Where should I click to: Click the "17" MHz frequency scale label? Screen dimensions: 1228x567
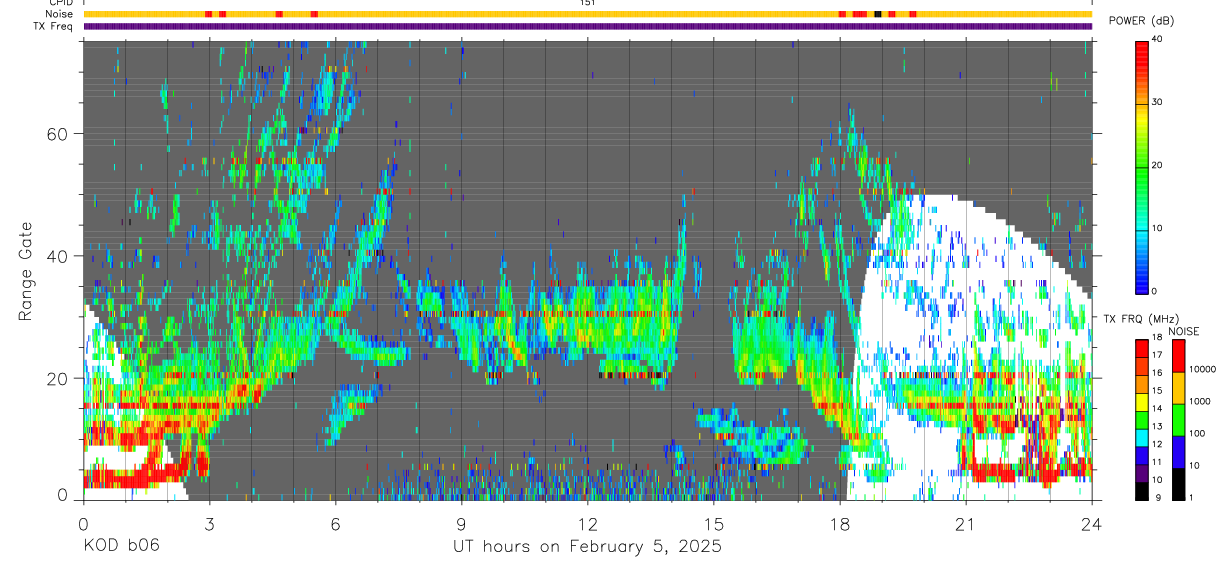[x=1158, y=355]
